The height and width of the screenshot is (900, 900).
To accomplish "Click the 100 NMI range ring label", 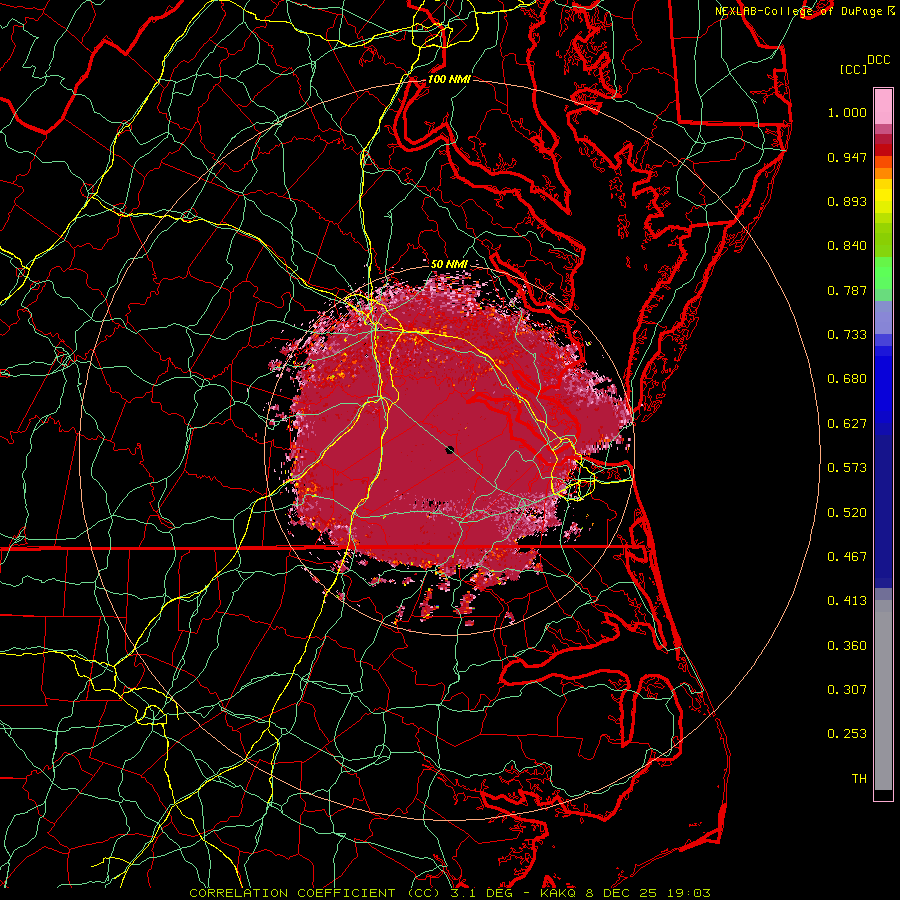I will (x=449, y=79).
